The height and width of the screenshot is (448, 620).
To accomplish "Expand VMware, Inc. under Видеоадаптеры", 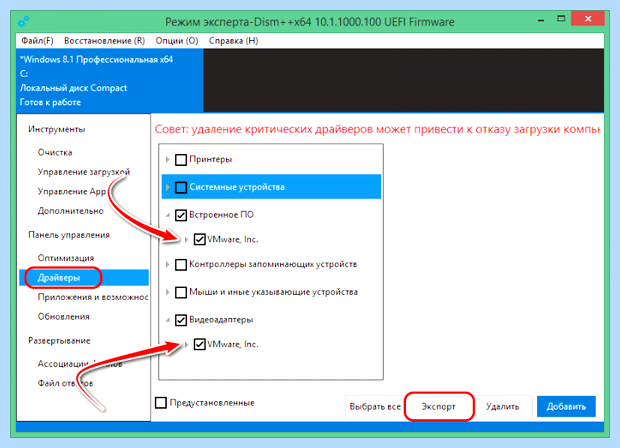I will click(x=186, y=344).
